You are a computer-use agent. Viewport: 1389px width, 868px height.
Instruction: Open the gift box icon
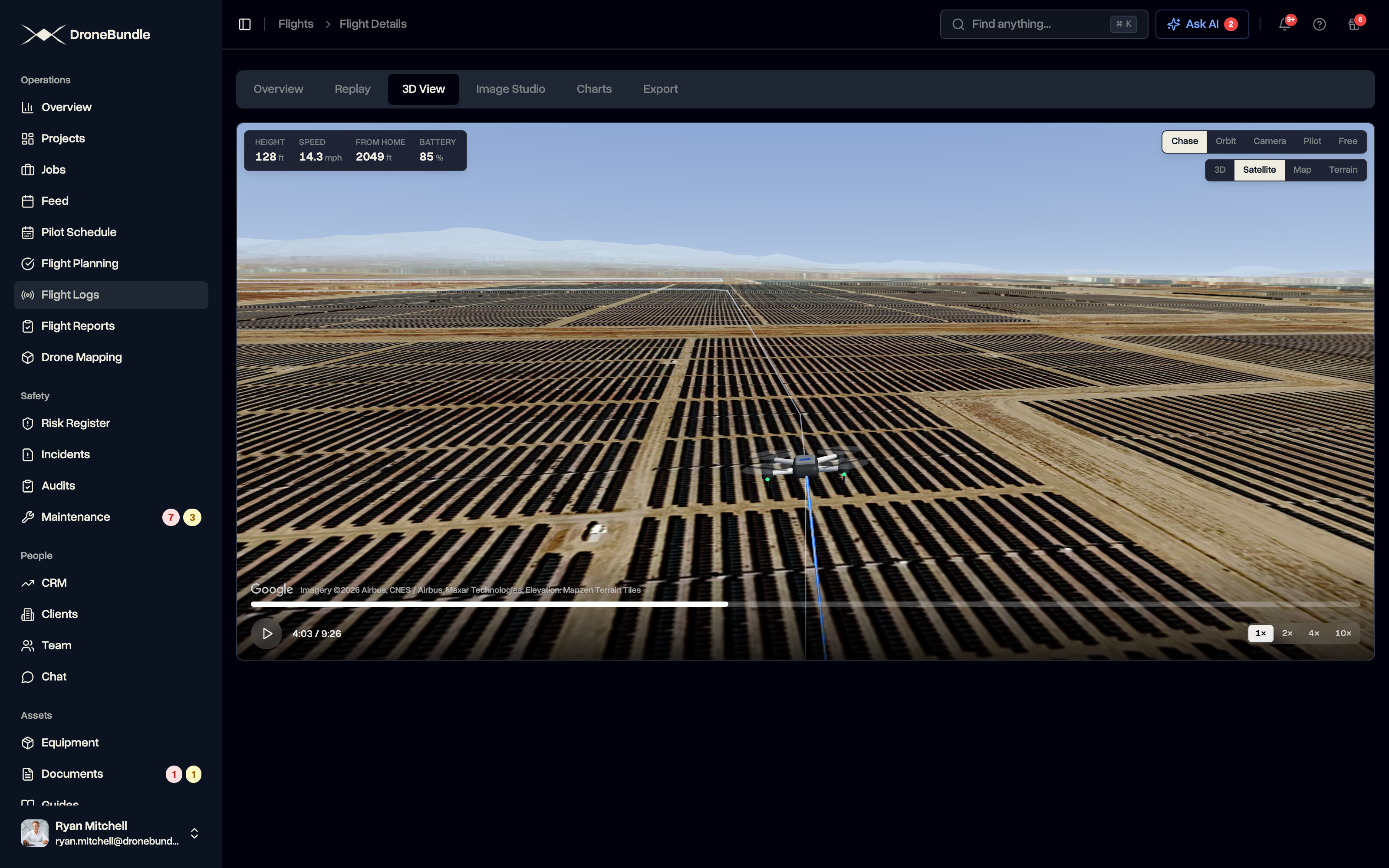[1354, 24]
